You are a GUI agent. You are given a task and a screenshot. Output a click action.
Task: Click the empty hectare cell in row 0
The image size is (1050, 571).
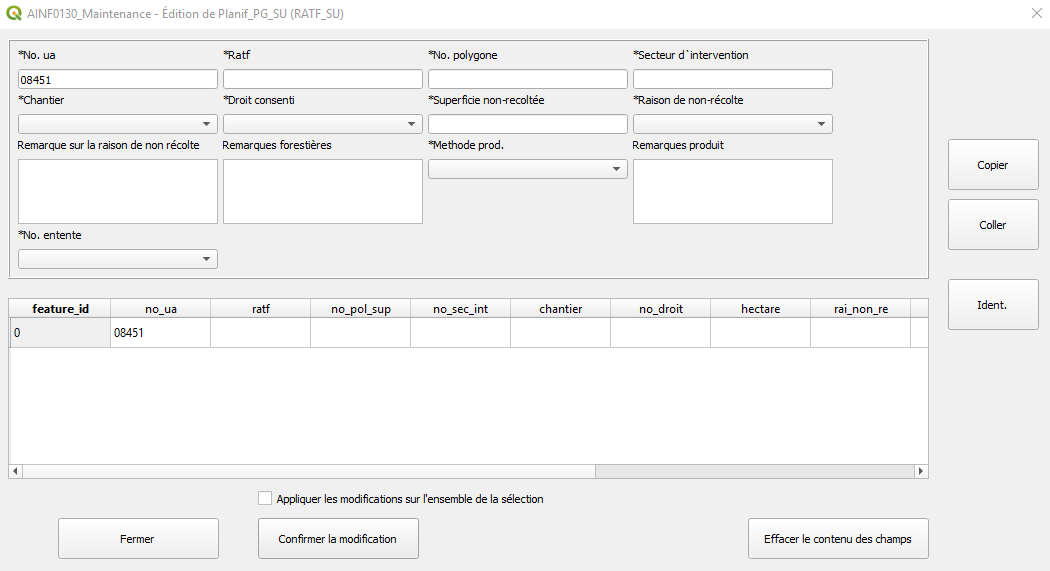(x=760, y=333)
